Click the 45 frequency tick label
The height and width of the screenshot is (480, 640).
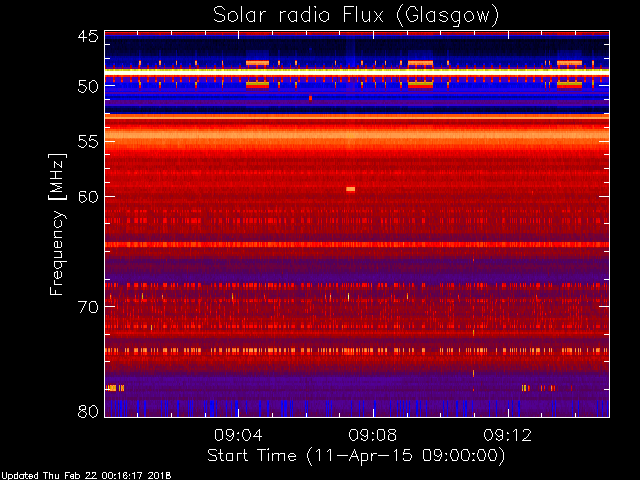88,37
